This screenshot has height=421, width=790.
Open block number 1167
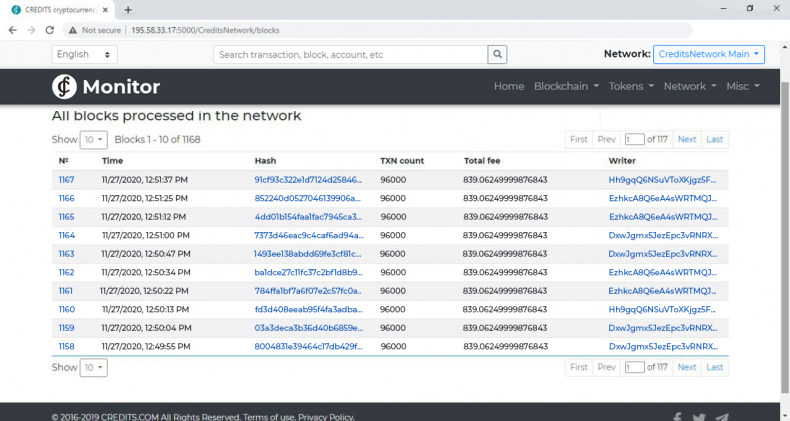coord(66,180)
